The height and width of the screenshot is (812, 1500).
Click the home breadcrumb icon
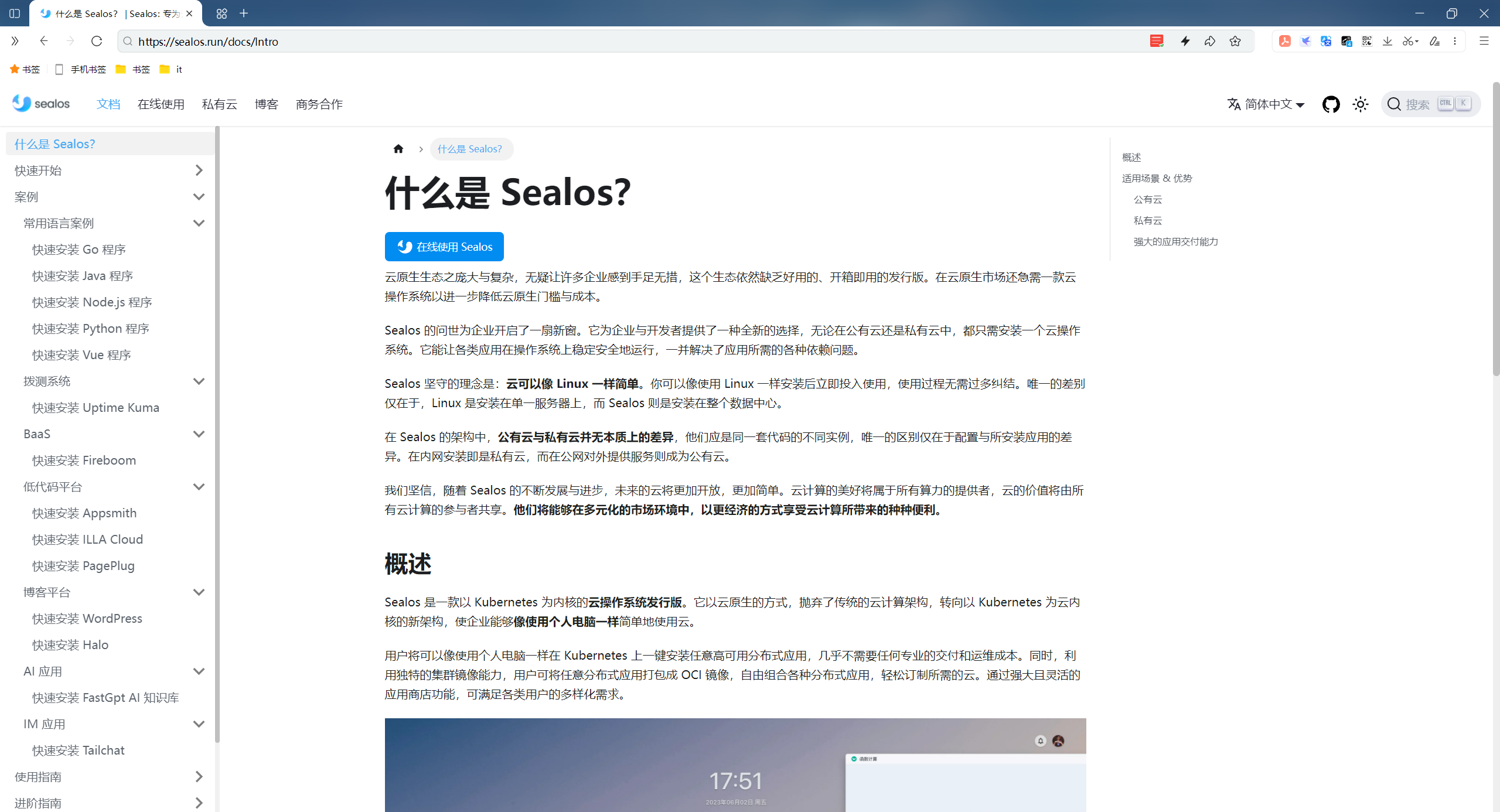coord(398,149)
